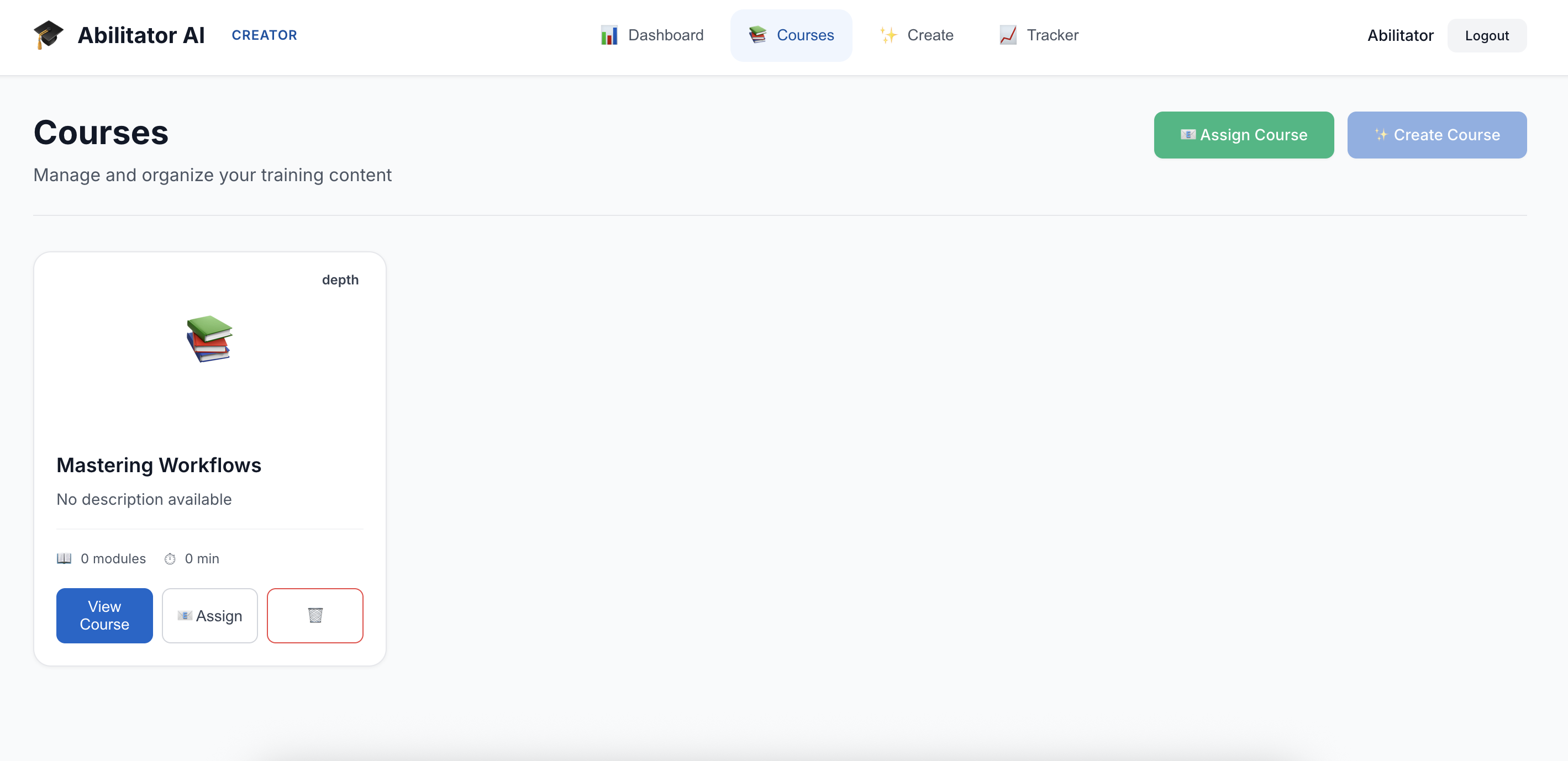Click the depth badge on the course card
The image size is (1568, 761).
(x=340, y=279)
